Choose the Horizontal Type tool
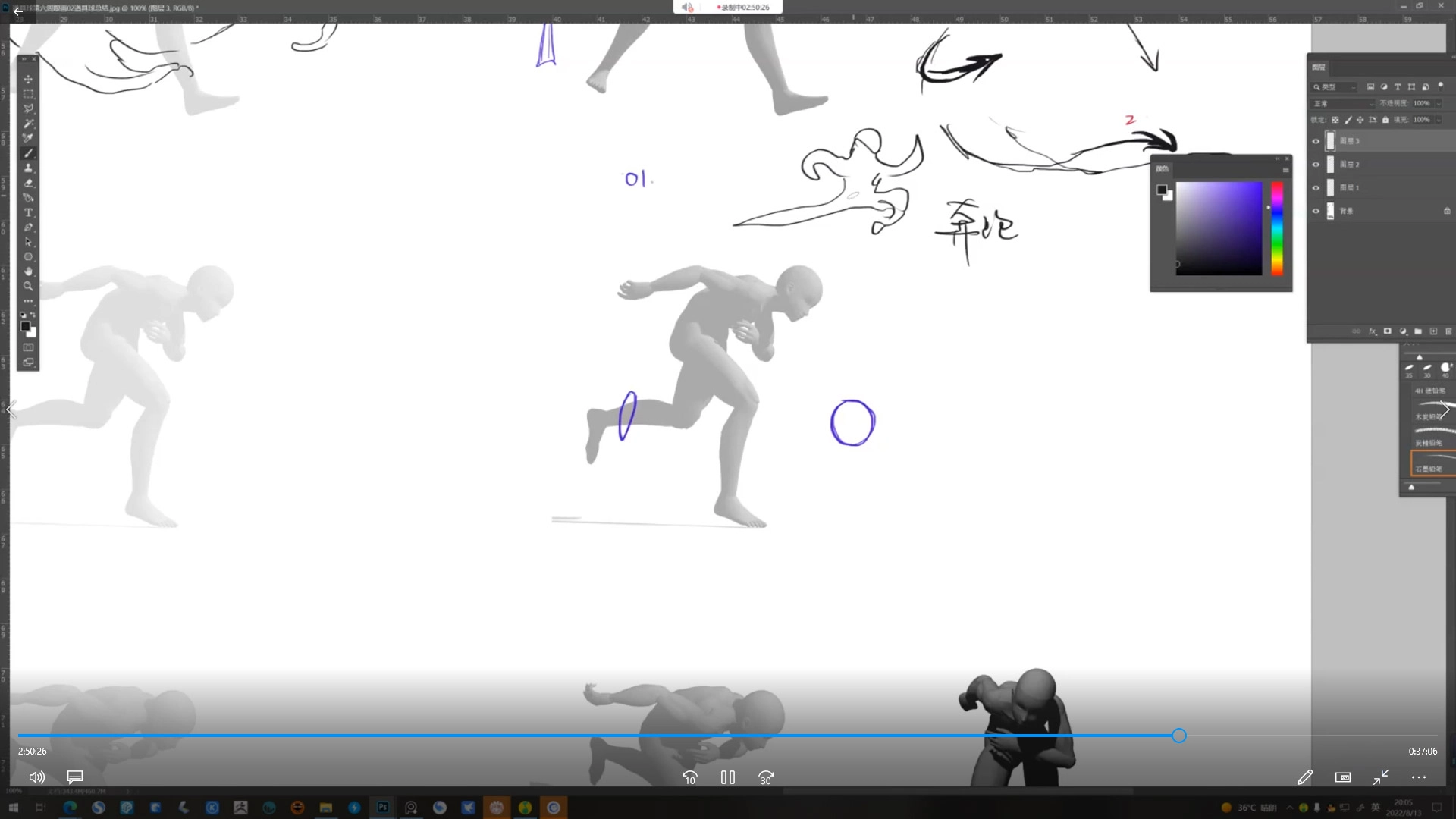The width and height of the screenshot is (1456, 819). [28, 212]
